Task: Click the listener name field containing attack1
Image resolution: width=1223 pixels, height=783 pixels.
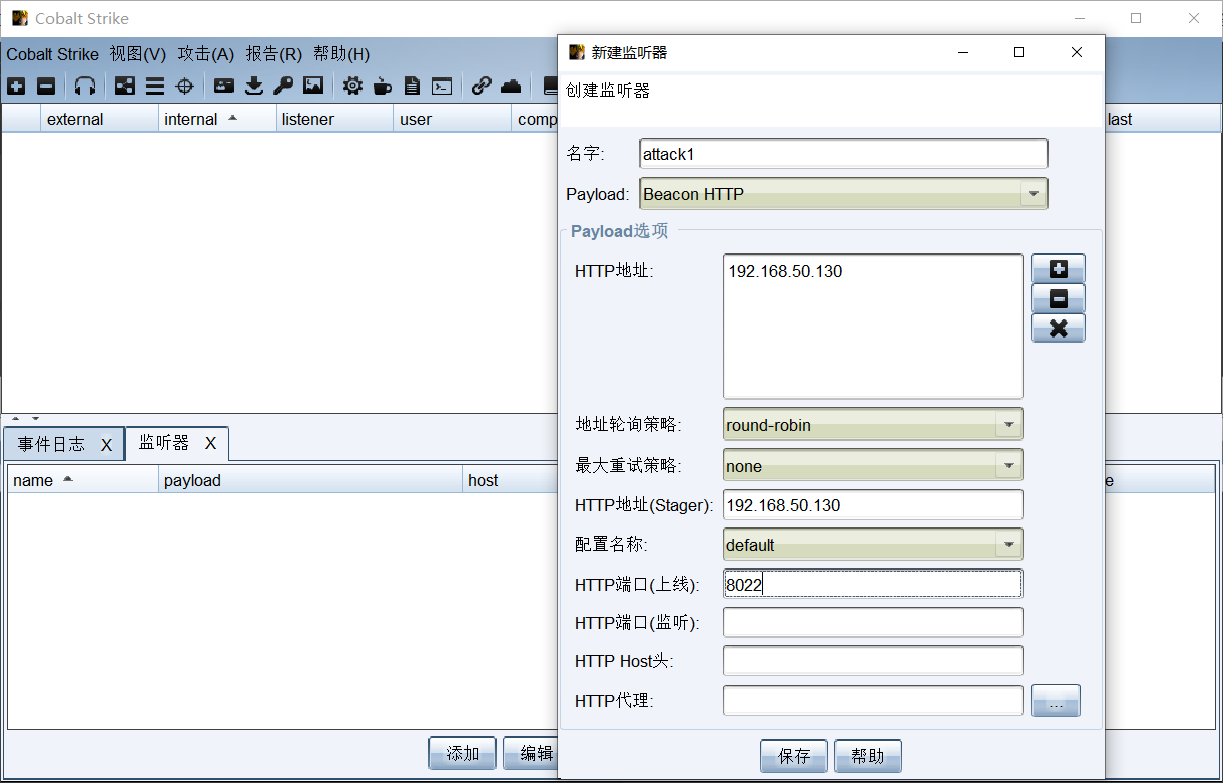Action: click(844, 154)
